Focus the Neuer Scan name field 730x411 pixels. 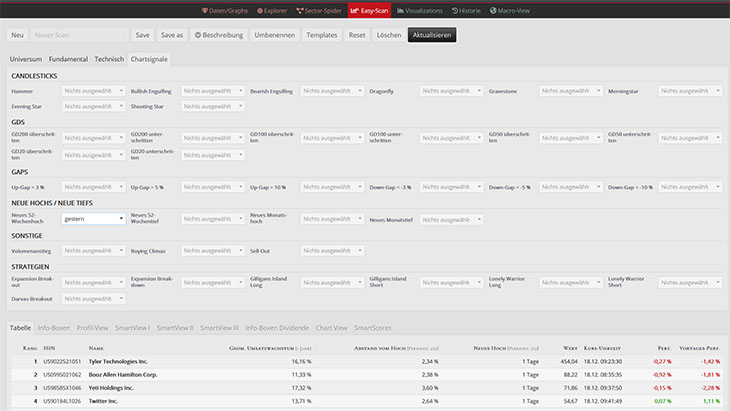click(80, 35)
